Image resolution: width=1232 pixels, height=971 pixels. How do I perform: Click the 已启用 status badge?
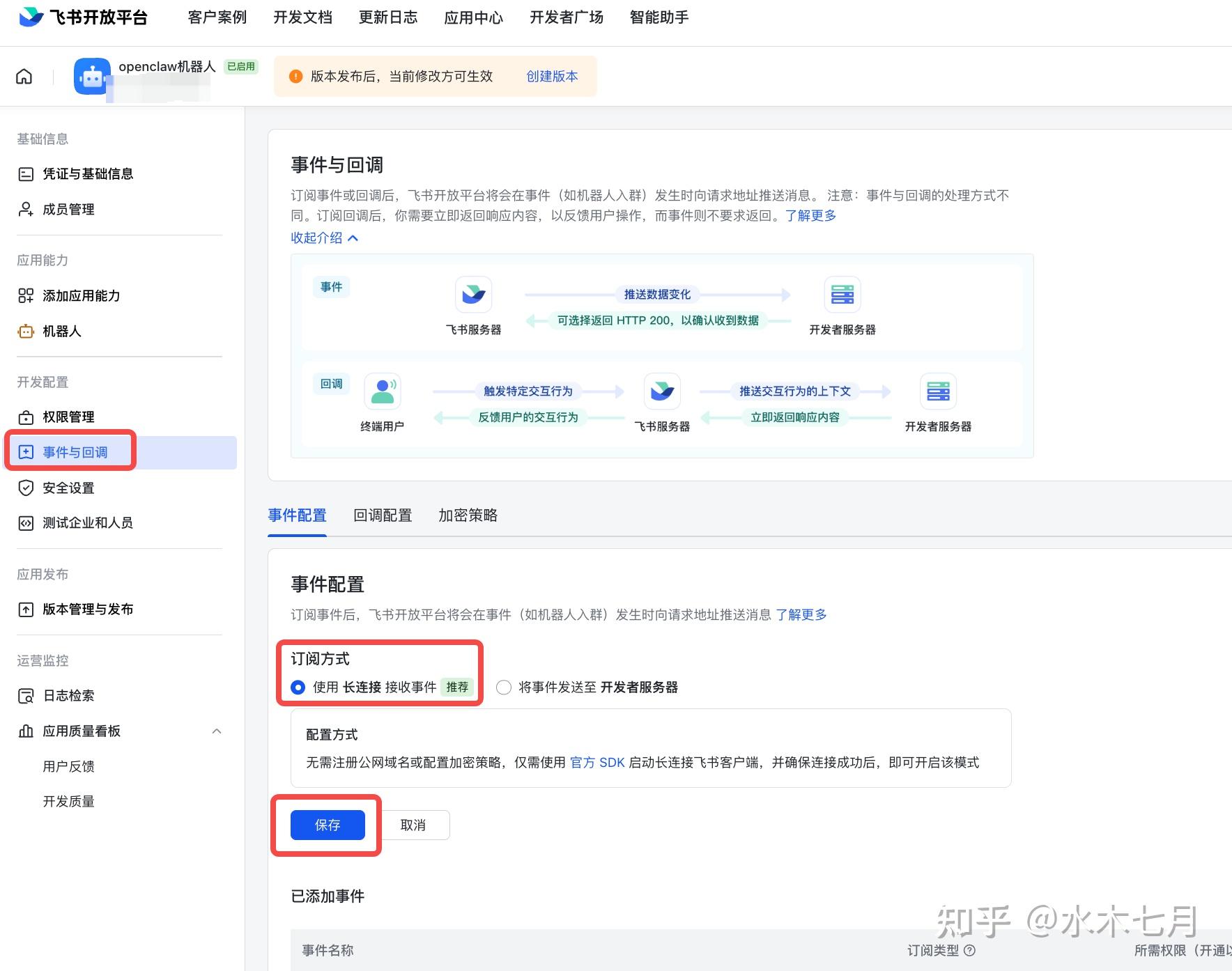[241, 67]
